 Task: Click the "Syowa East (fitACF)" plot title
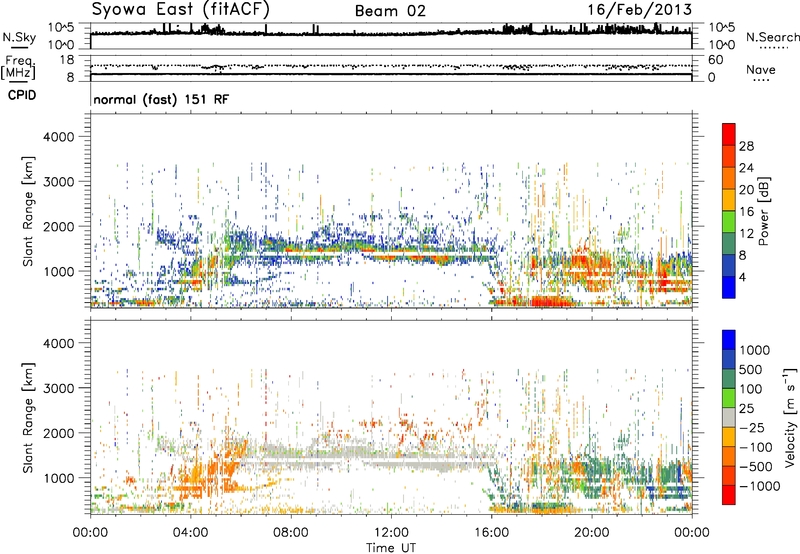[x=180, y=9]
